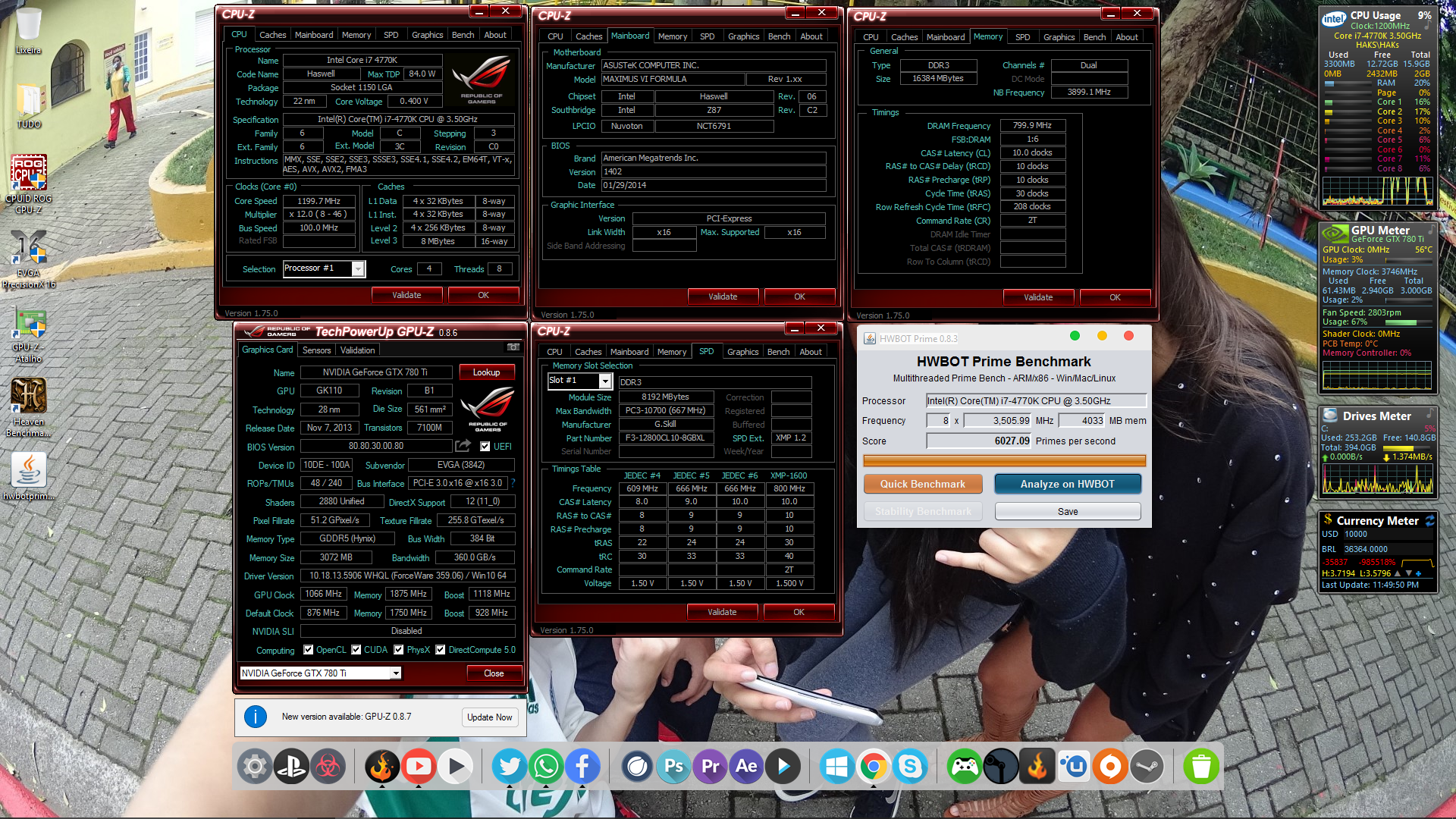Viewport: 1456px width, 819px height.
Task: Click Validate in the SPD slot CPU-Z window
Action: (x=723, y=612)
